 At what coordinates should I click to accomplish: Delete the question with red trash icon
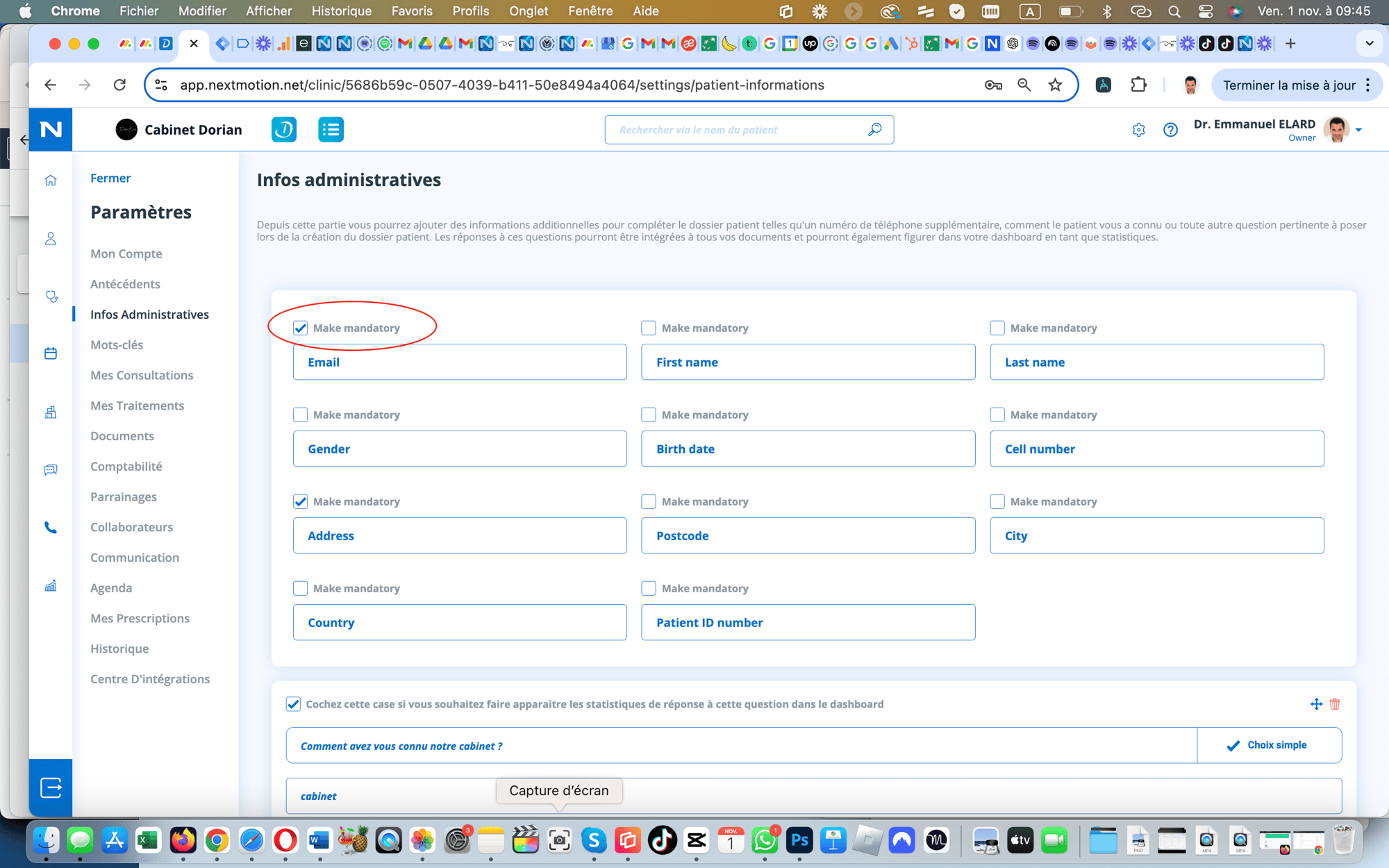tap(1335, 704)
